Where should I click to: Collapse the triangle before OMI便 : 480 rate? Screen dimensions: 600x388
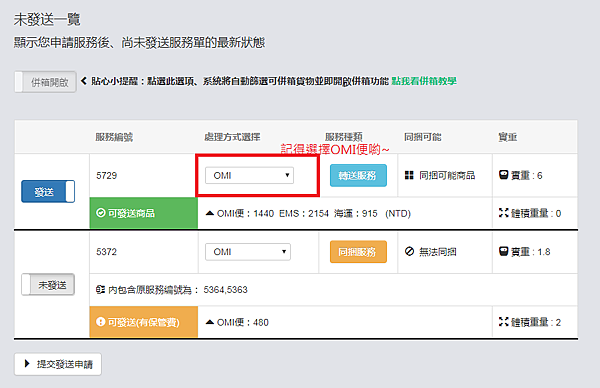210,322
